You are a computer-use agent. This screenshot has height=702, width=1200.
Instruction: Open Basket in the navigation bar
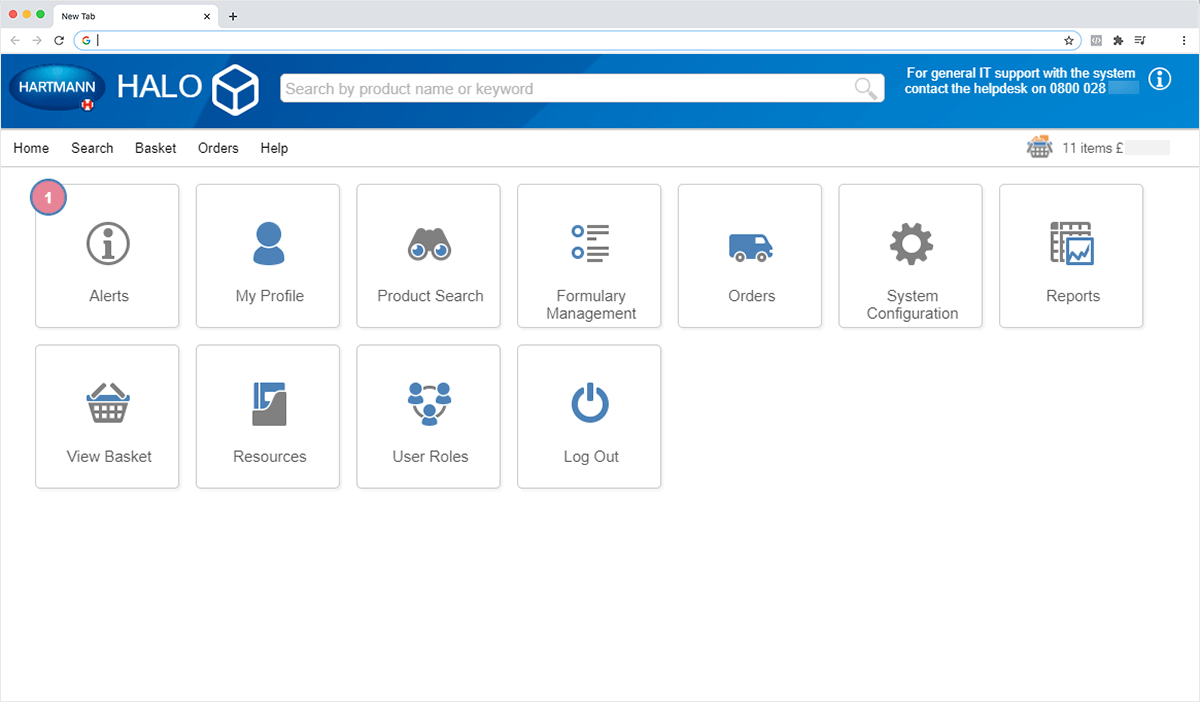point(155,148)
